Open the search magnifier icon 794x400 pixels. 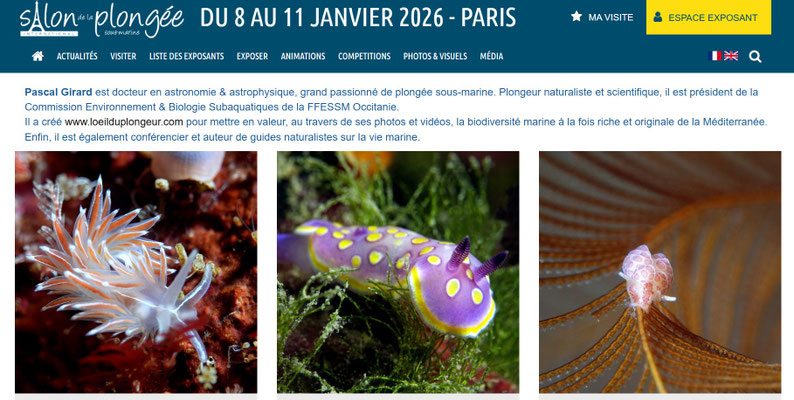755,57
